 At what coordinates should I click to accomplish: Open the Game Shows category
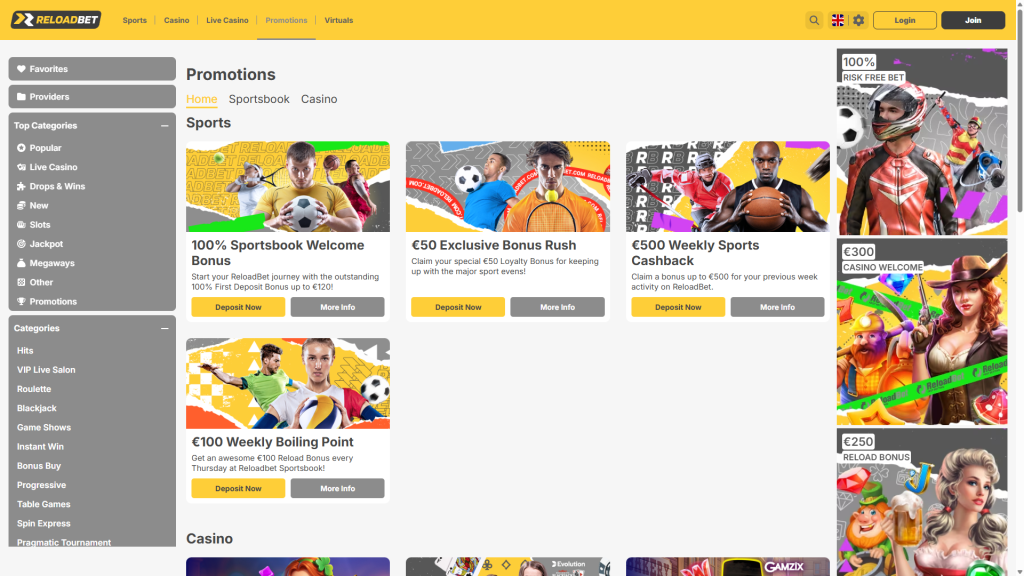coord(44,428)
